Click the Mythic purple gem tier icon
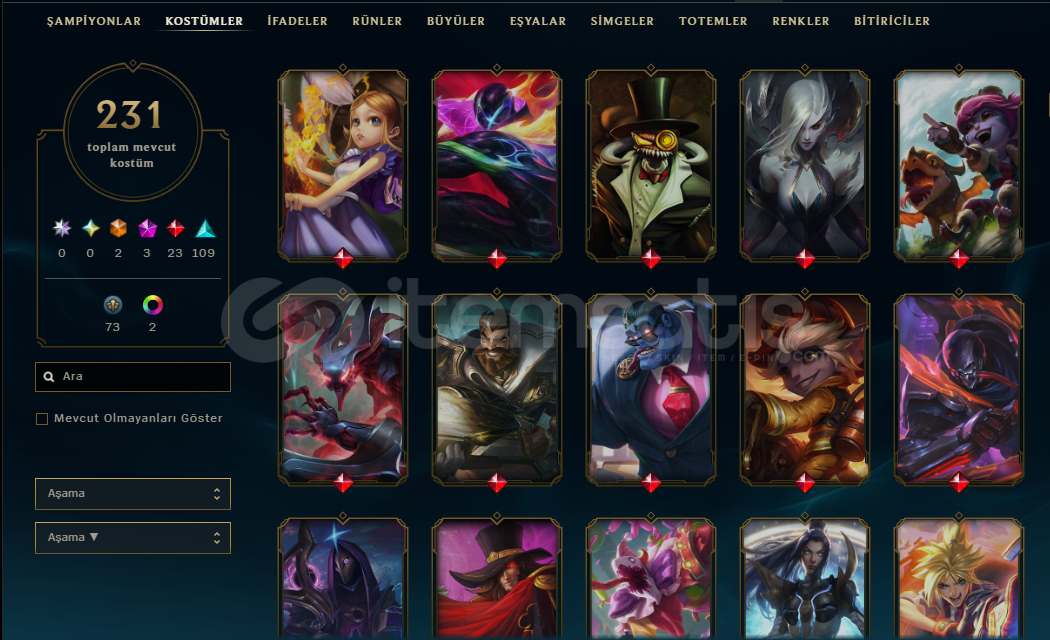Image resolution: width=1050 pixels, height=640 pixels. pos(147,229)
